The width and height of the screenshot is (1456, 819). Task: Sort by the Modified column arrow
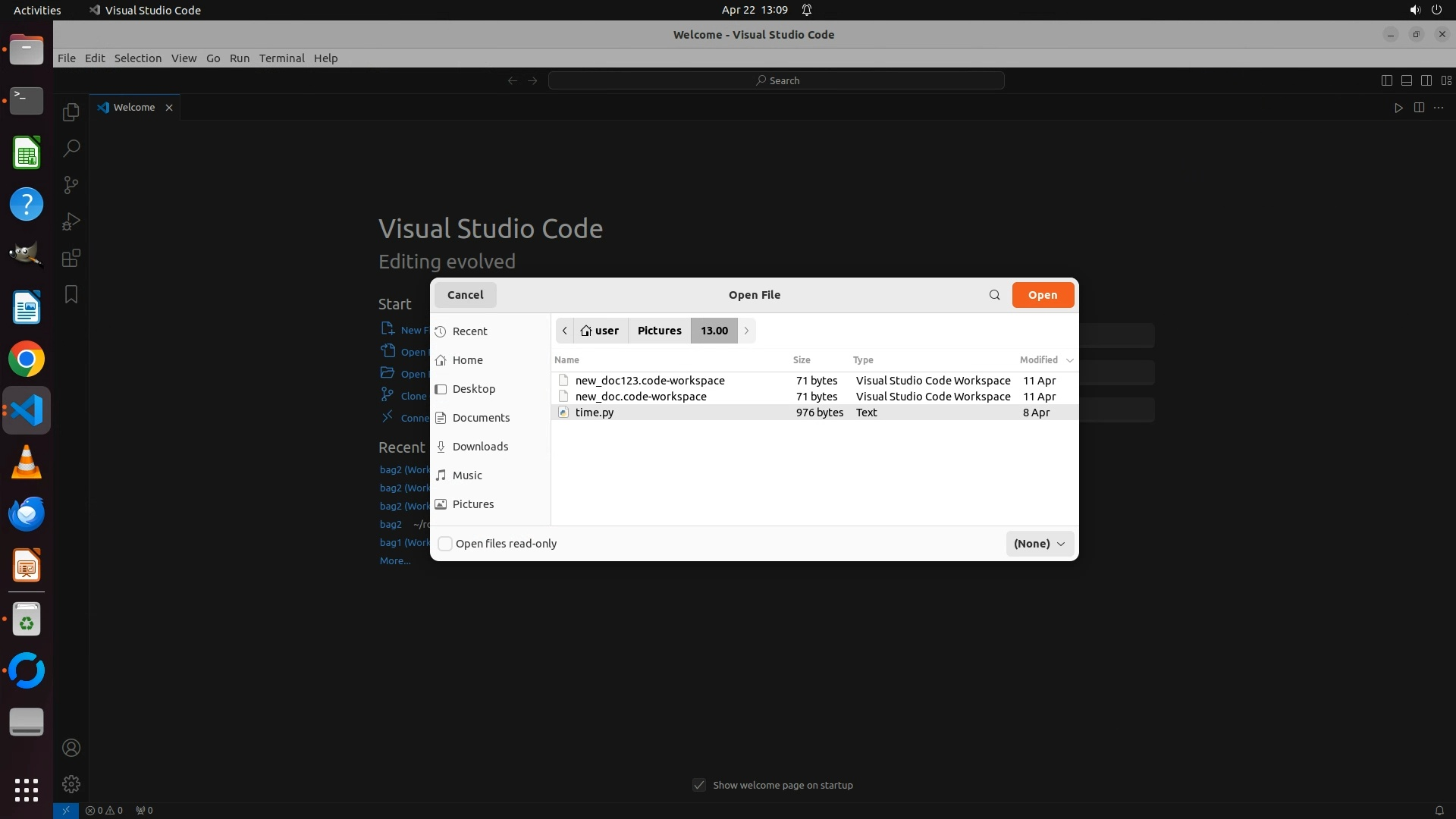tap(1069, 360)
